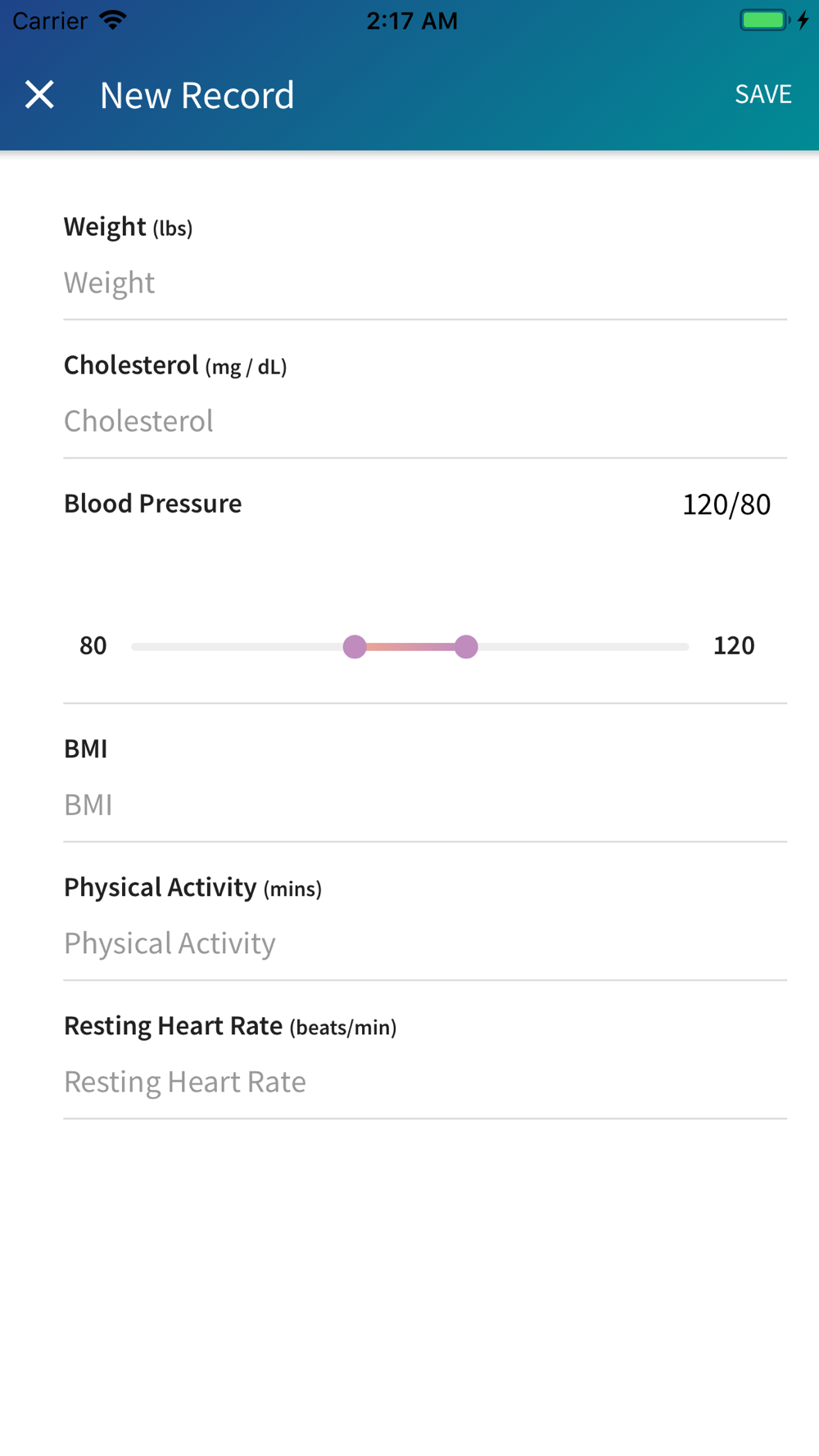Focus the Resting Heart Rate field
This screenshot has height=1456, width=819.
tap(425, 1082)
